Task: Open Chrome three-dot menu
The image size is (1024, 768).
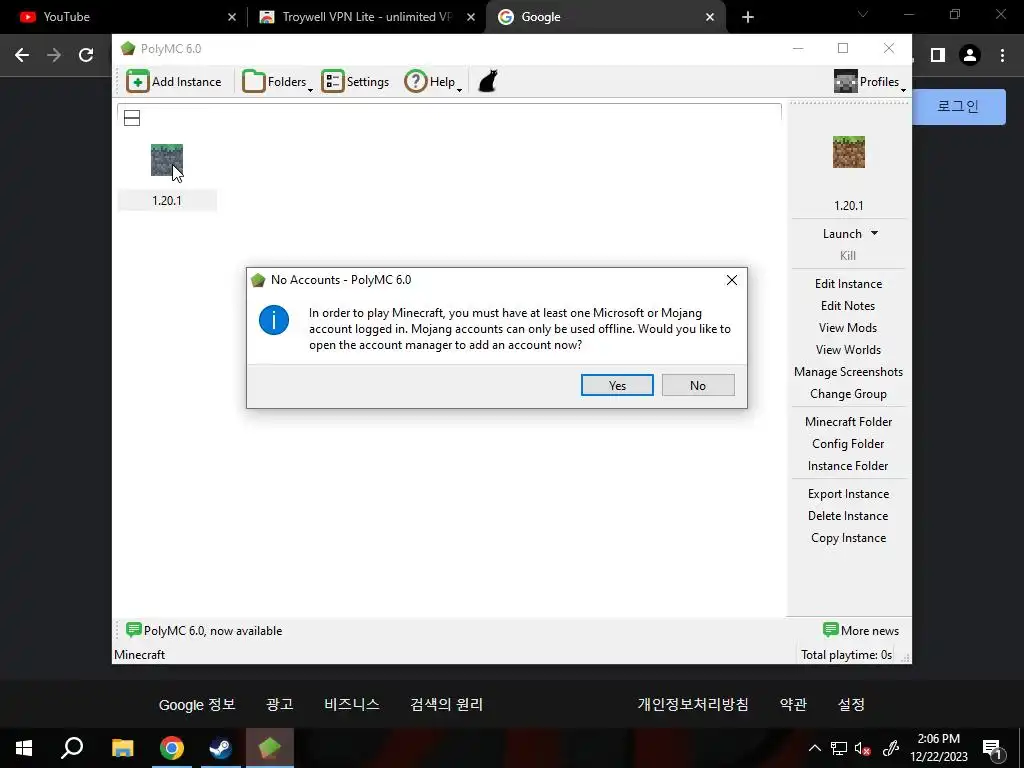Action: pos(1002,56)
